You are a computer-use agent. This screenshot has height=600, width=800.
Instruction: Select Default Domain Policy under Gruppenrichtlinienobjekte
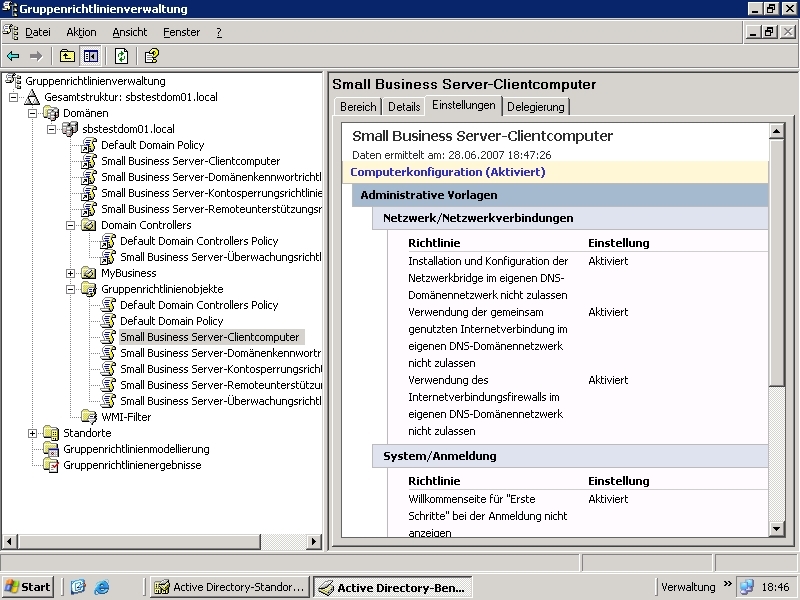point(171,321)
